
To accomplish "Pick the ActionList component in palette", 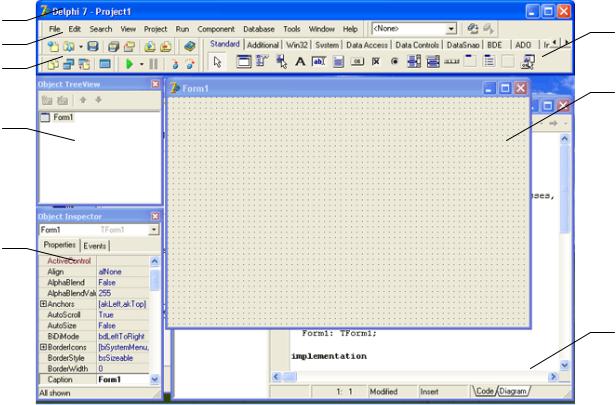I will (527, 62).
